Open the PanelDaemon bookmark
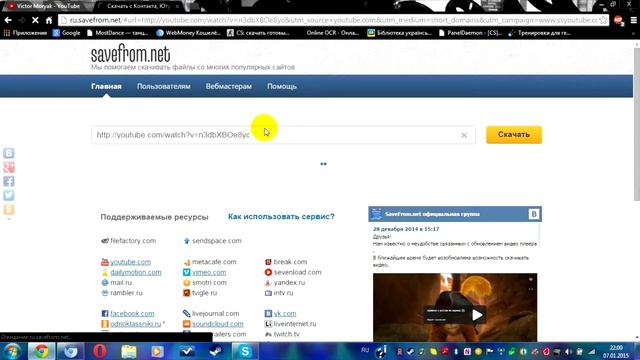640x360 pixels. [470, 33]
